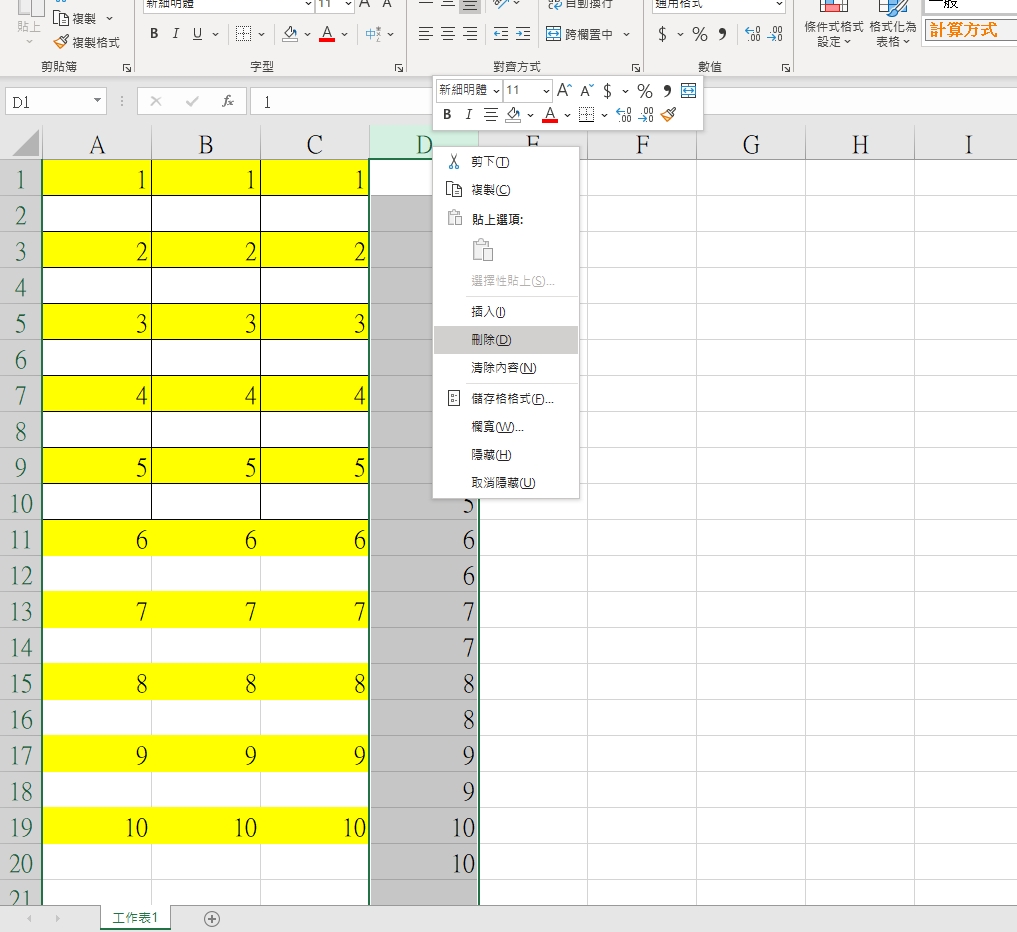Open the 條件式格式設定 menu
This screenshot has height=932, width=1017.
833,25
